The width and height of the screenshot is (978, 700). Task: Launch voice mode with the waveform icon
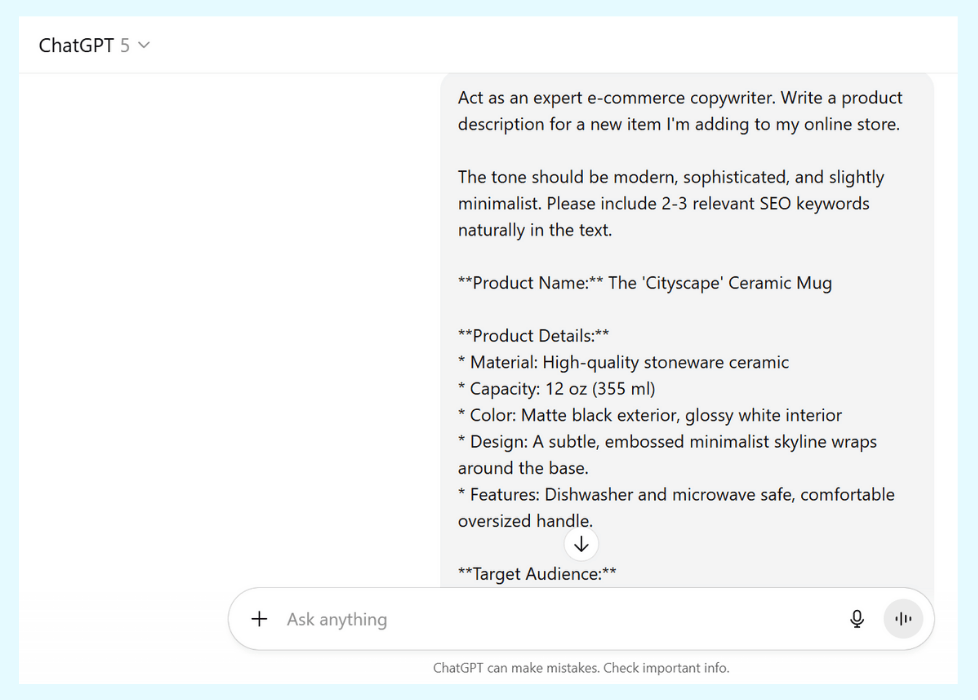click(x=904, y=619)
